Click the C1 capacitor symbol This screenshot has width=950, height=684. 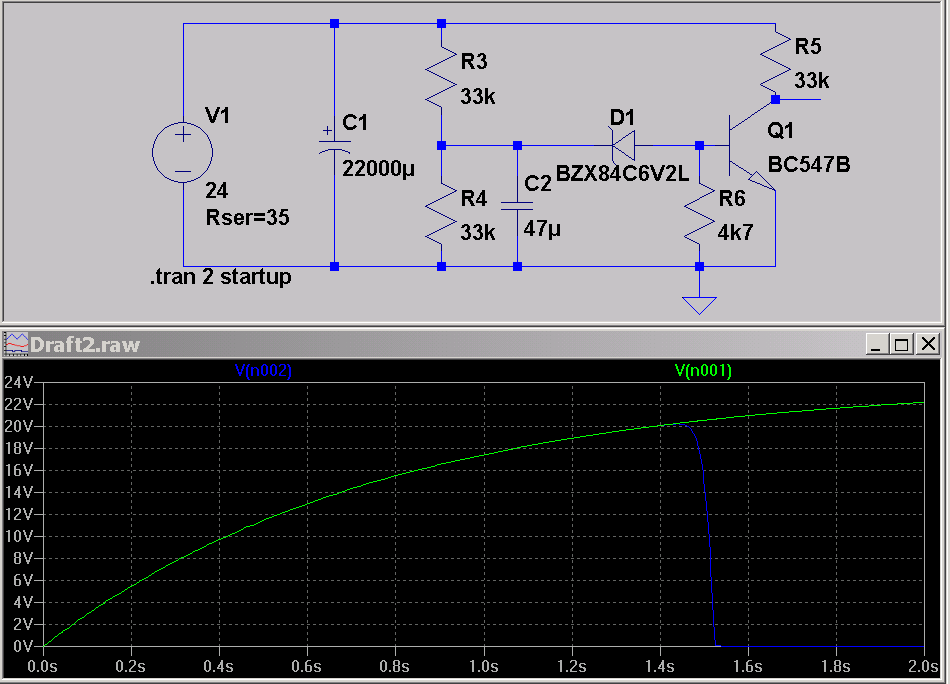pyautogui.click(x=334, y=145)
